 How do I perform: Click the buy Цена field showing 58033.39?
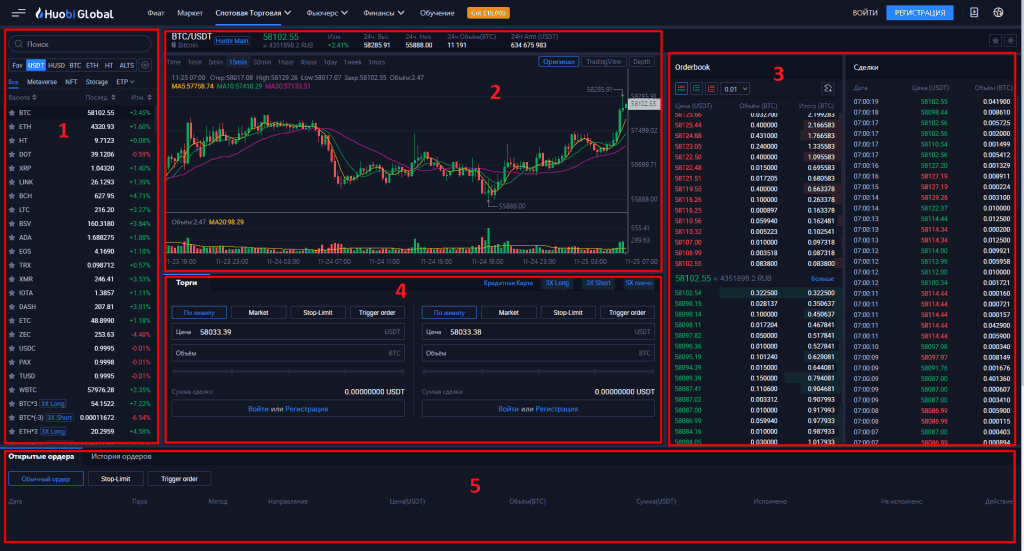[x=288, y=332]
